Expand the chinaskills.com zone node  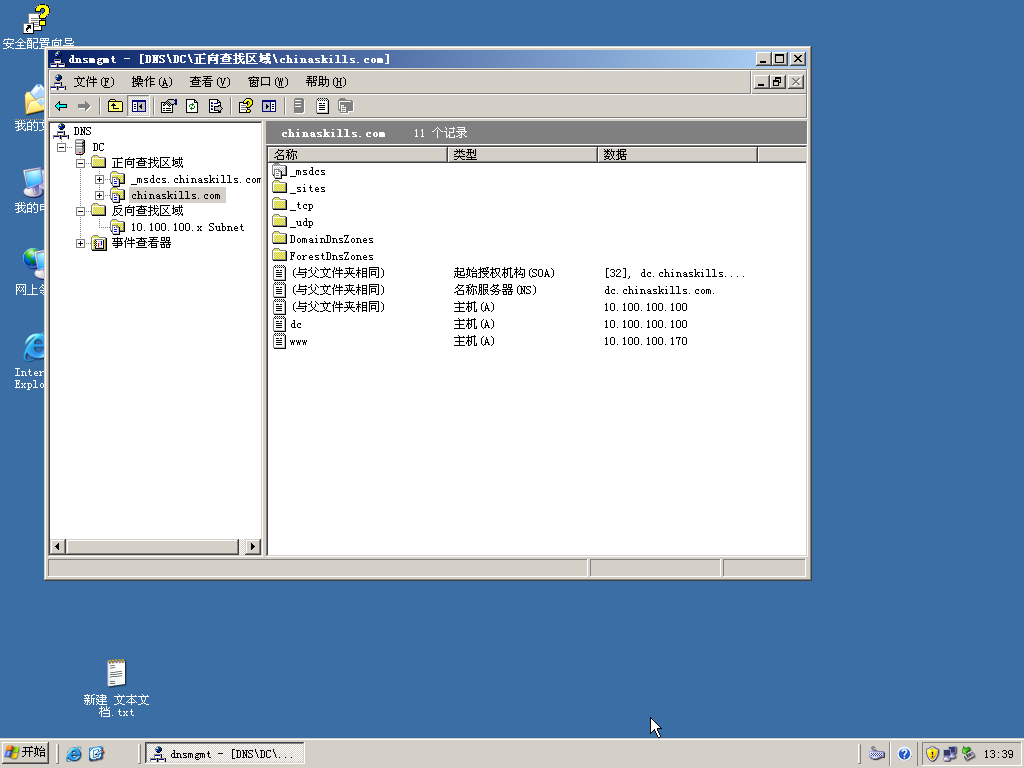(99, 195)
